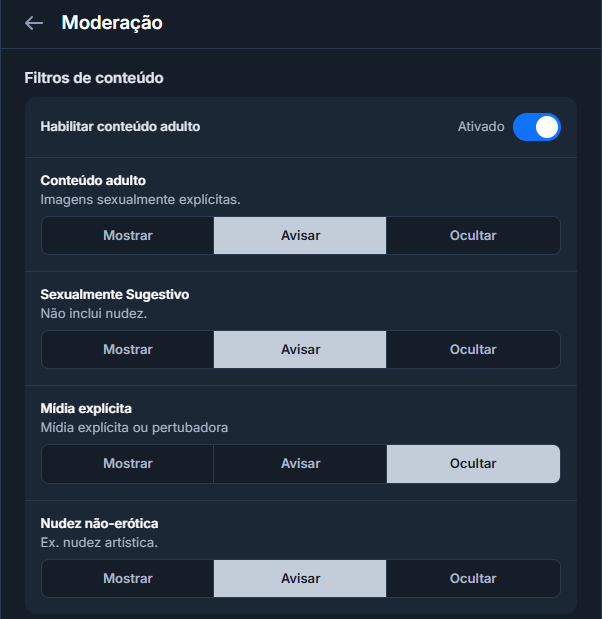Click the Filtros de conteúdo heading
The image size is (602, 619).
(94, 77)
